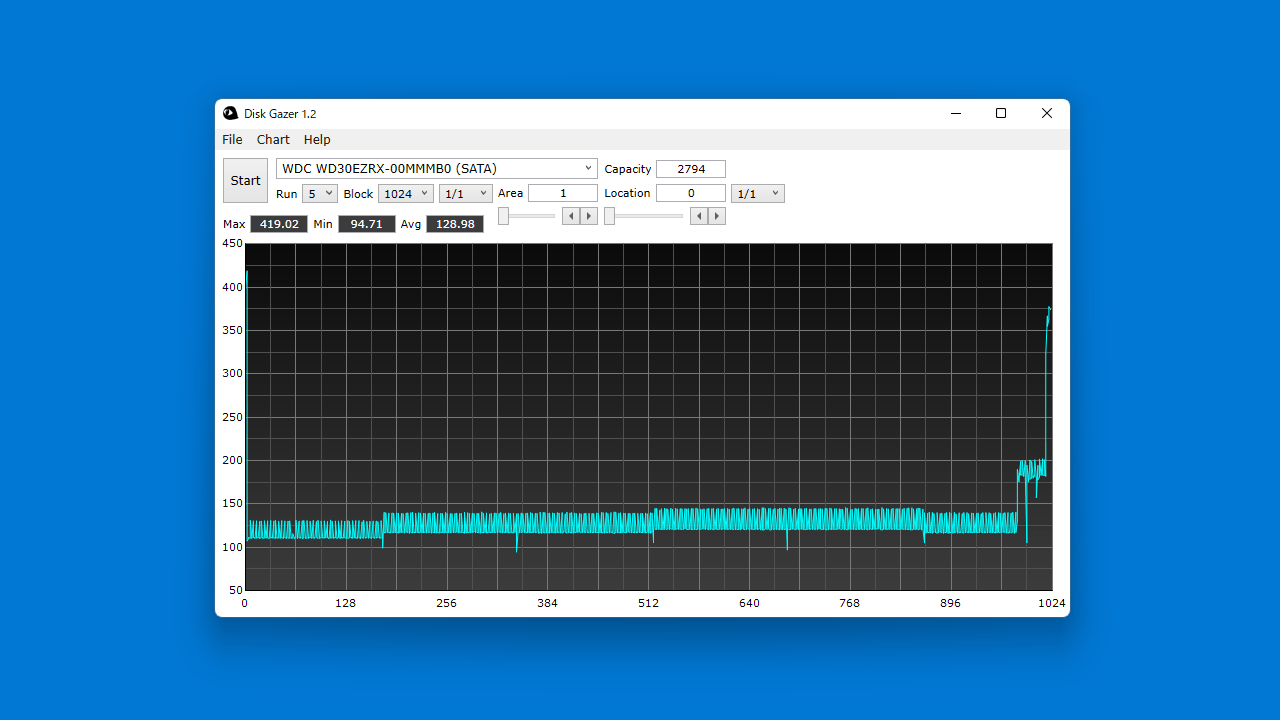
Task: Open the 1/1 dropdown beside Block size
Action: point(466,194)
